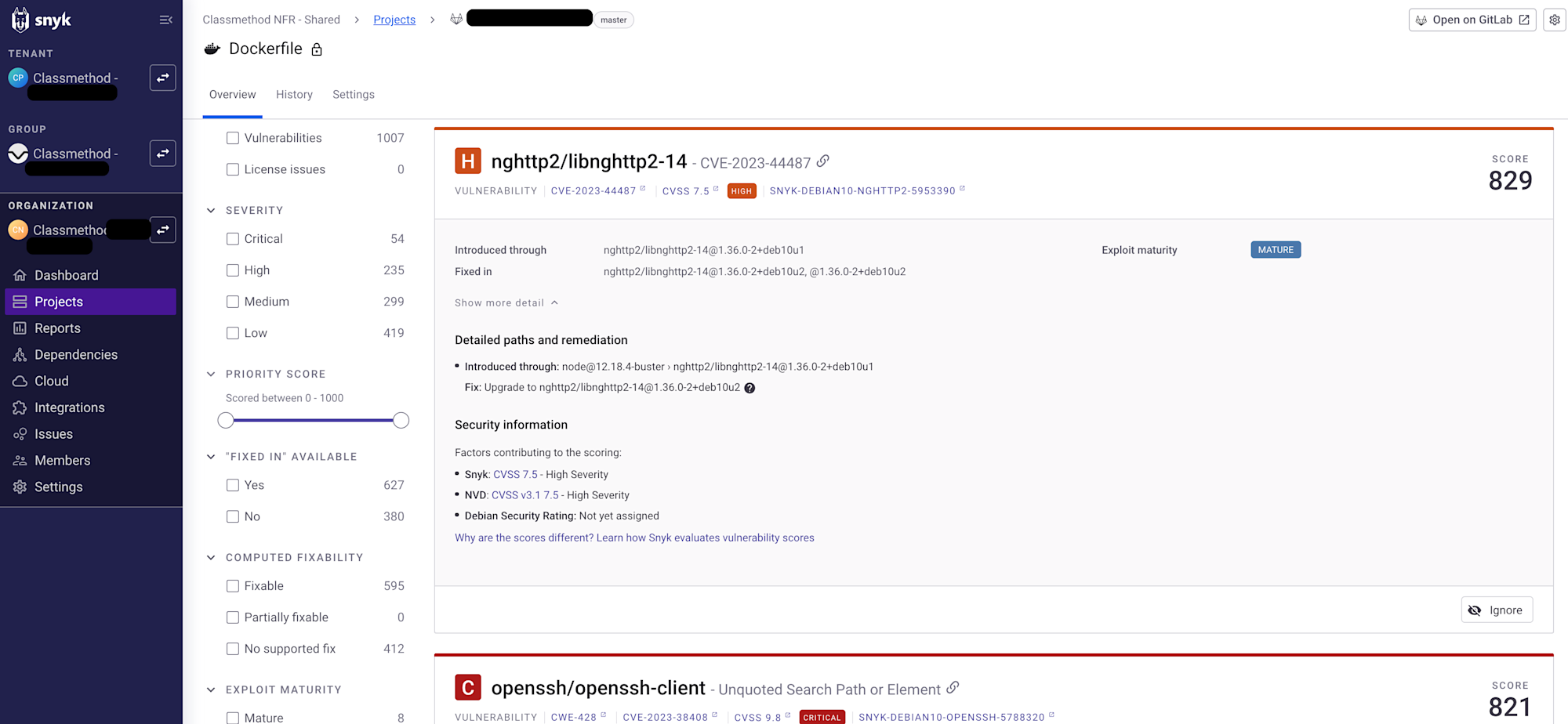Click the priority score slider right handle
Screen dimensions: 1568x724
pyautogui.click(x=401, y=421)
